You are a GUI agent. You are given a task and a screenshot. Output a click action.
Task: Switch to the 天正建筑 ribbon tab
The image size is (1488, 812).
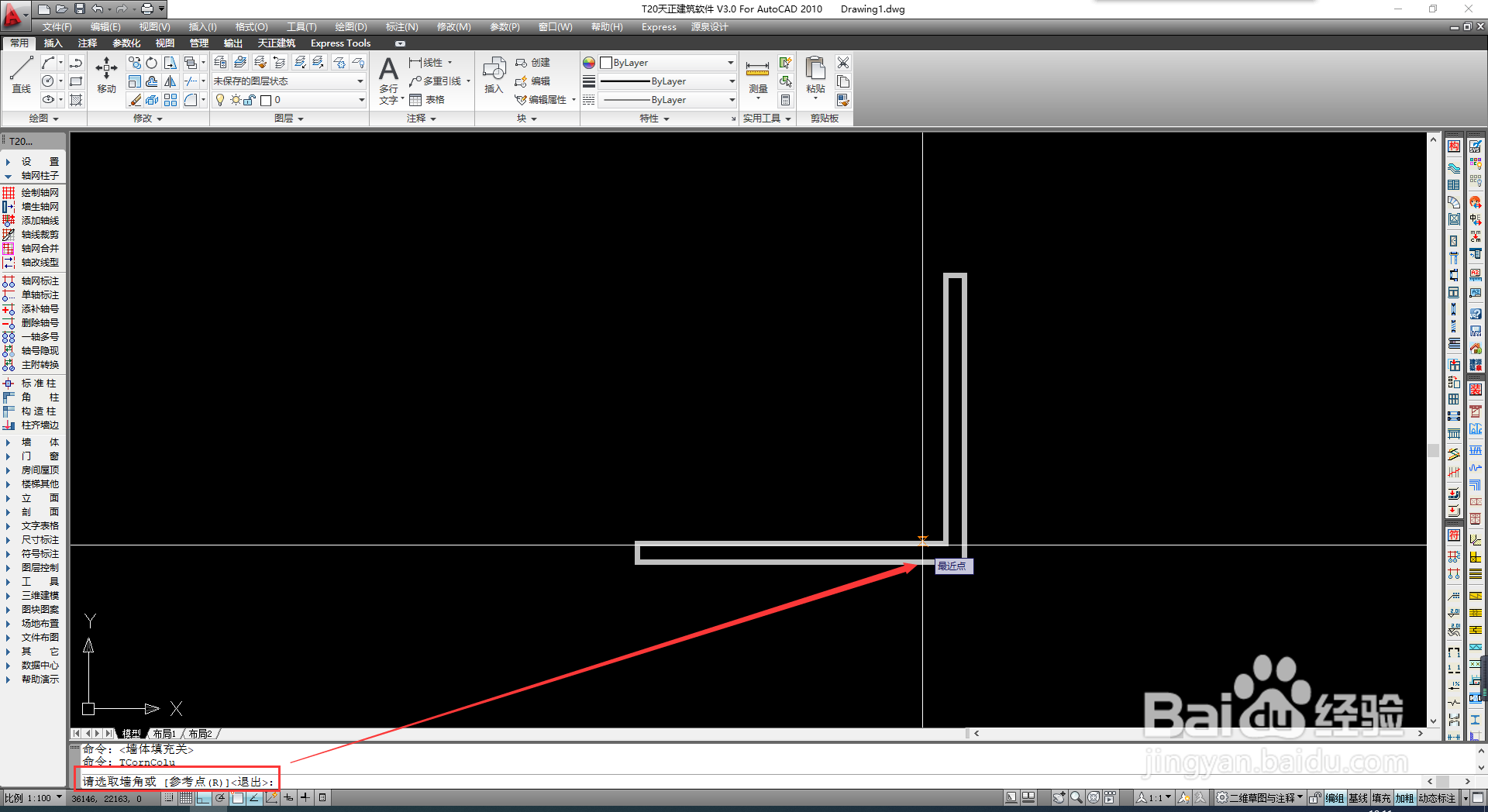(276, 43)
